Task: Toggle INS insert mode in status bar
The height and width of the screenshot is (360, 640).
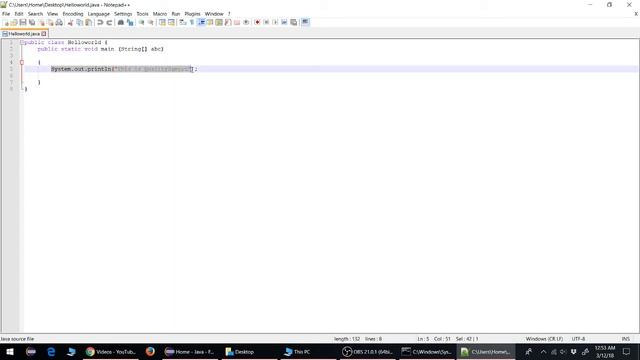Action: point(625,339)
